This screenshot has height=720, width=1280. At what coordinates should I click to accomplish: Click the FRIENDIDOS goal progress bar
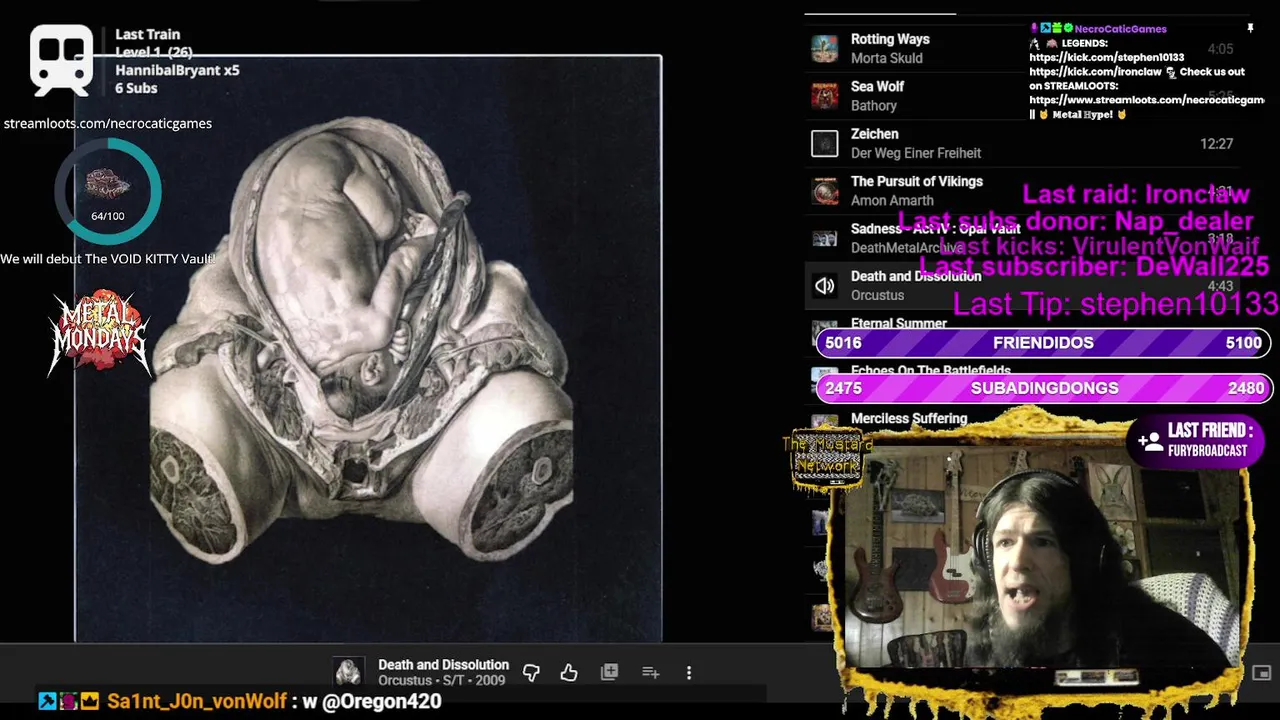coord(1044,343)
